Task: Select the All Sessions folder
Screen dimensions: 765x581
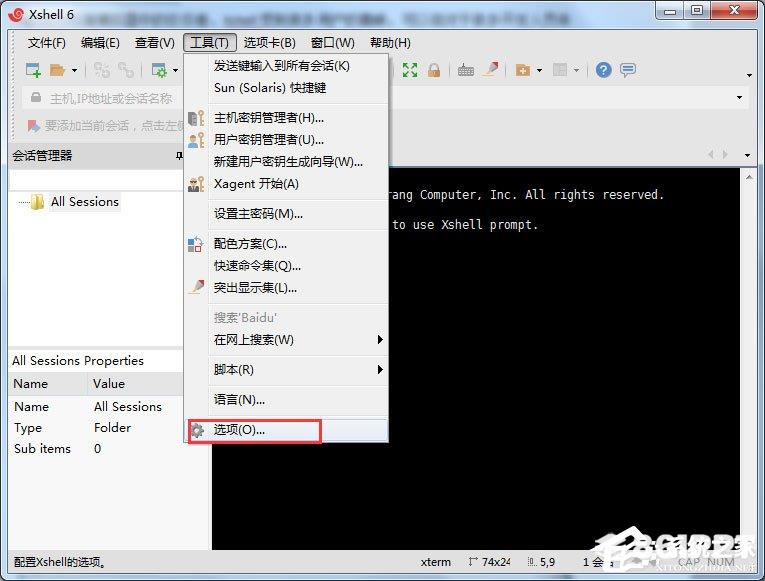Action: pos(85,201)
